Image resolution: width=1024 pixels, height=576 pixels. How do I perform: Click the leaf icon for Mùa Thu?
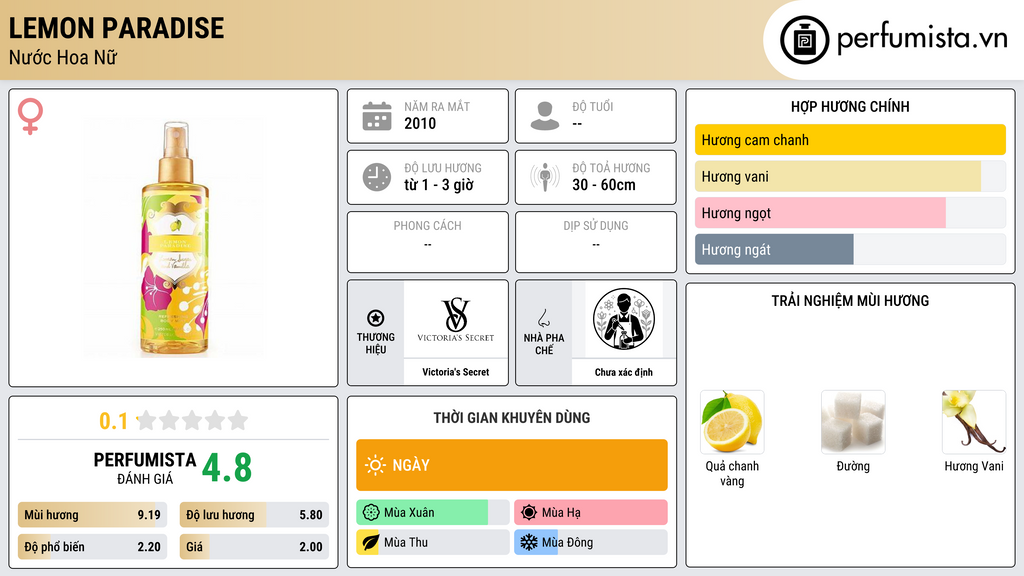370,542
